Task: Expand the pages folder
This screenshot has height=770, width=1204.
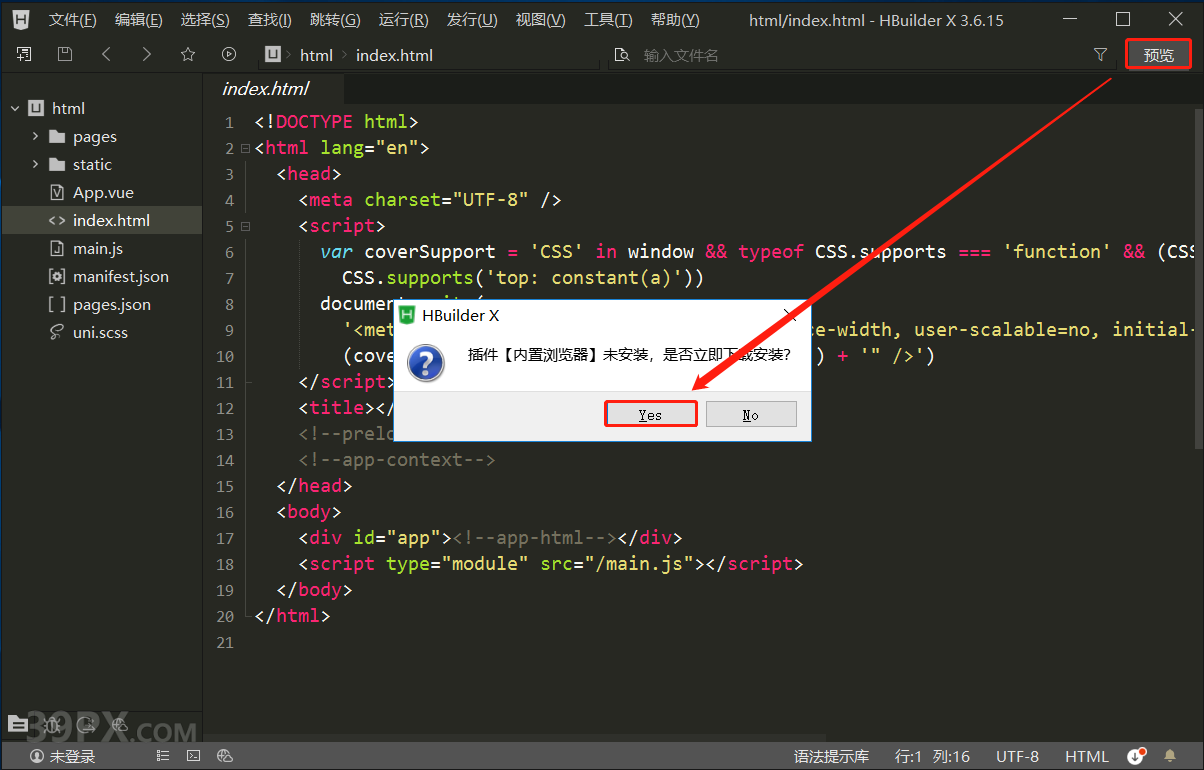Action: [x=35, y=136]
